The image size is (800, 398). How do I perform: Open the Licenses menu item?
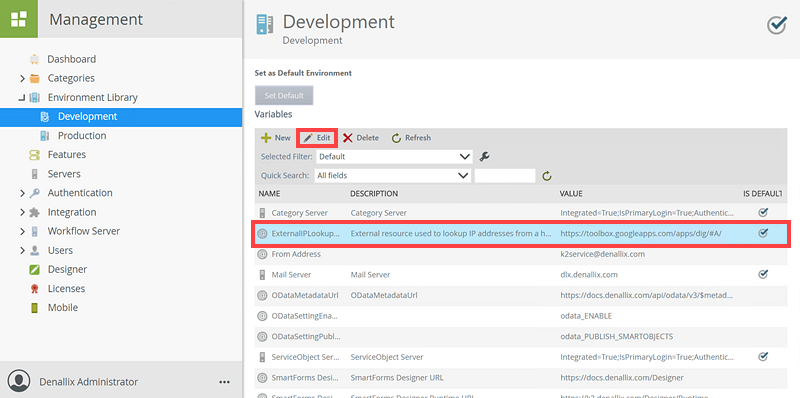(x=66, y=289)
